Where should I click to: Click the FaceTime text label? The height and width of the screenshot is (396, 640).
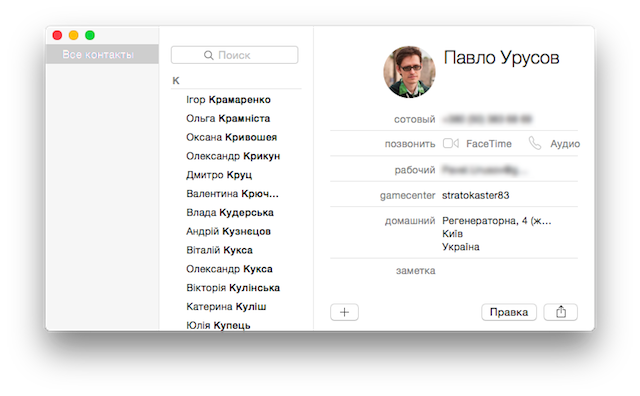click(x=489, y=144)
